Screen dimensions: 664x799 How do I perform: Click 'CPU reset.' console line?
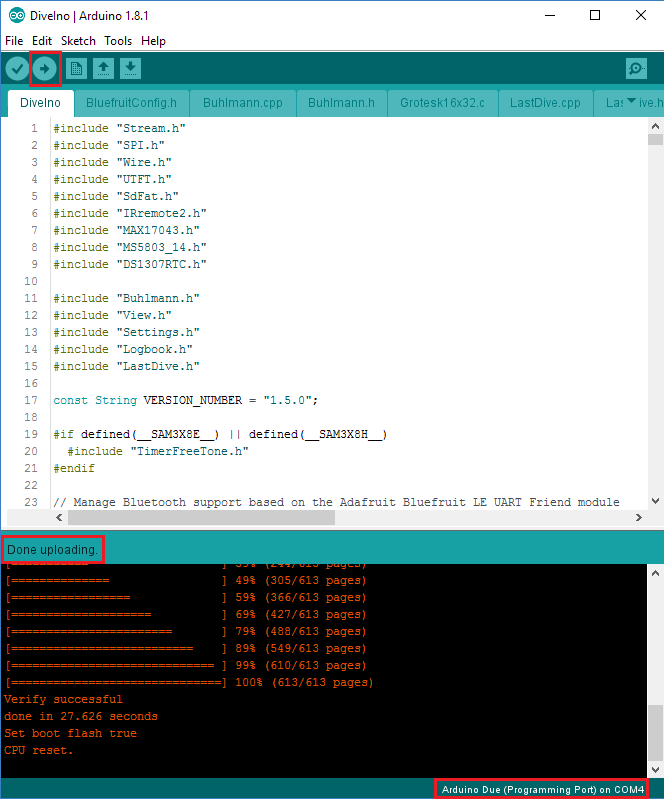[39, 750]
